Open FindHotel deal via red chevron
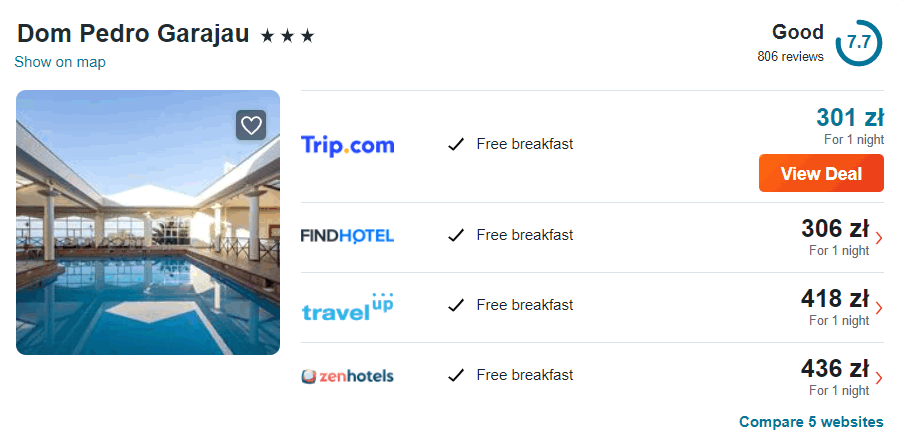903x448 pixels. click(878, 238)
